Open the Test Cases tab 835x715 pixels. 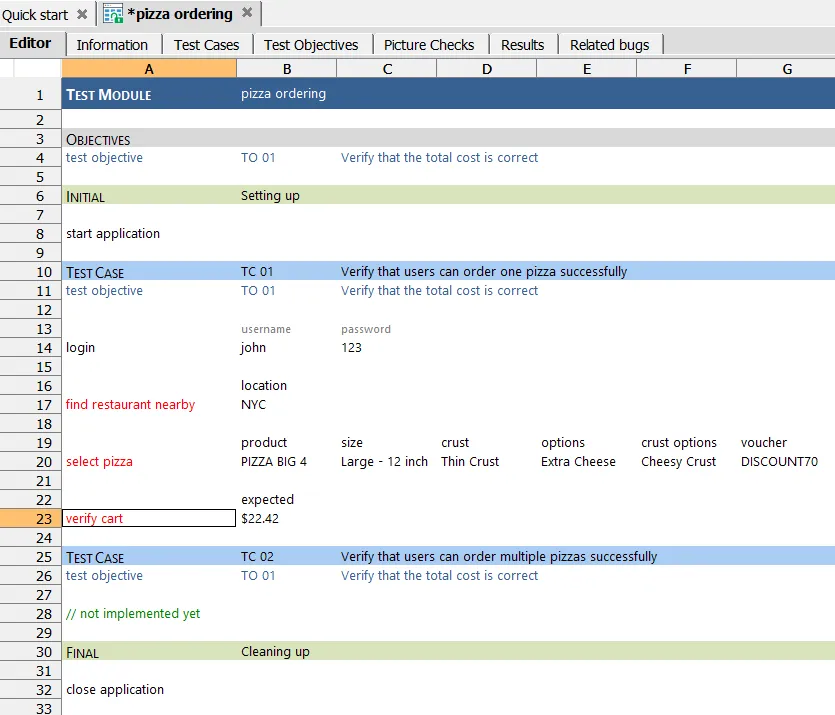(206, 44)
